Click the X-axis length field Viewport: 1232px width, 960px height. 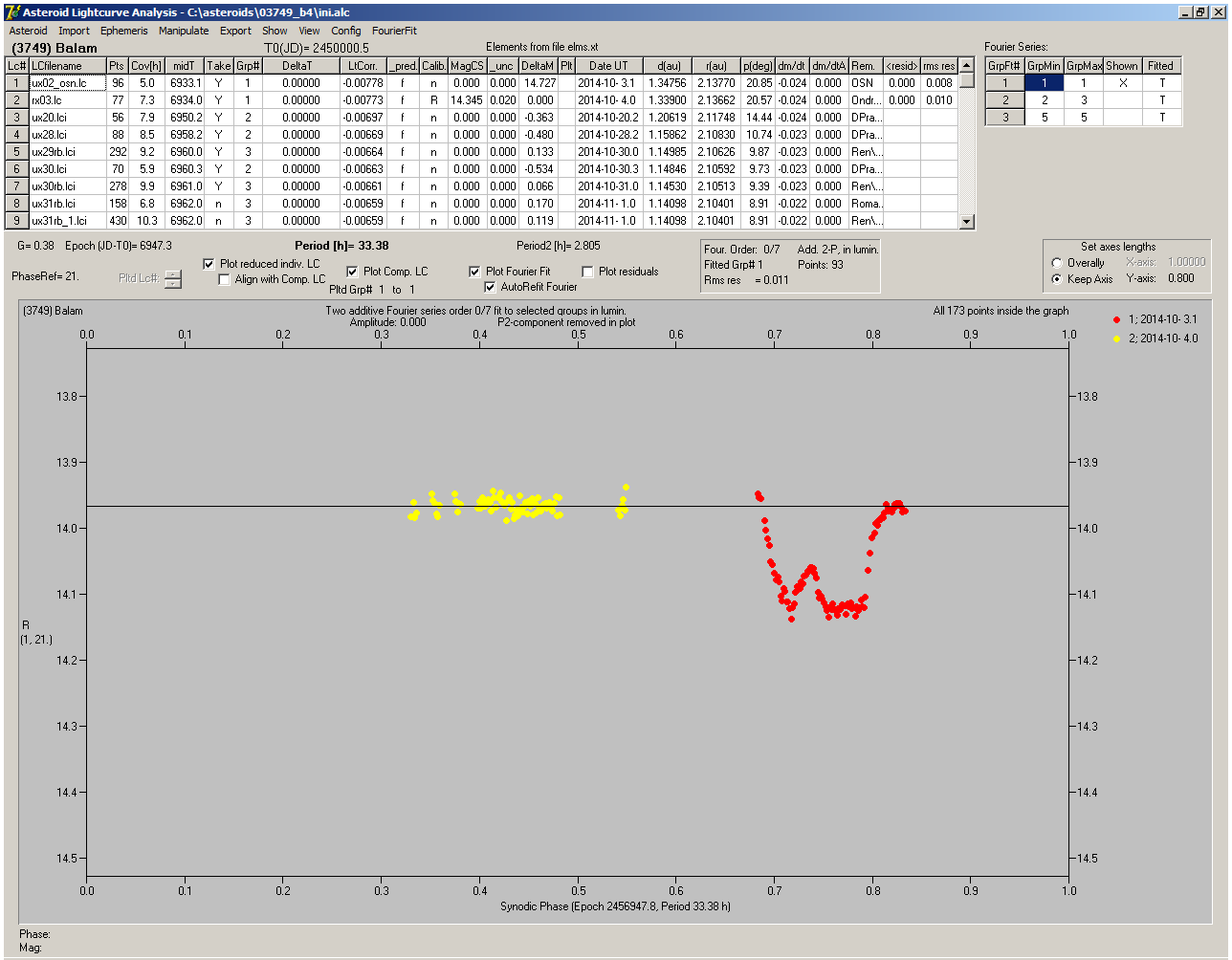pyautogui.click(x=1186, y=262)
